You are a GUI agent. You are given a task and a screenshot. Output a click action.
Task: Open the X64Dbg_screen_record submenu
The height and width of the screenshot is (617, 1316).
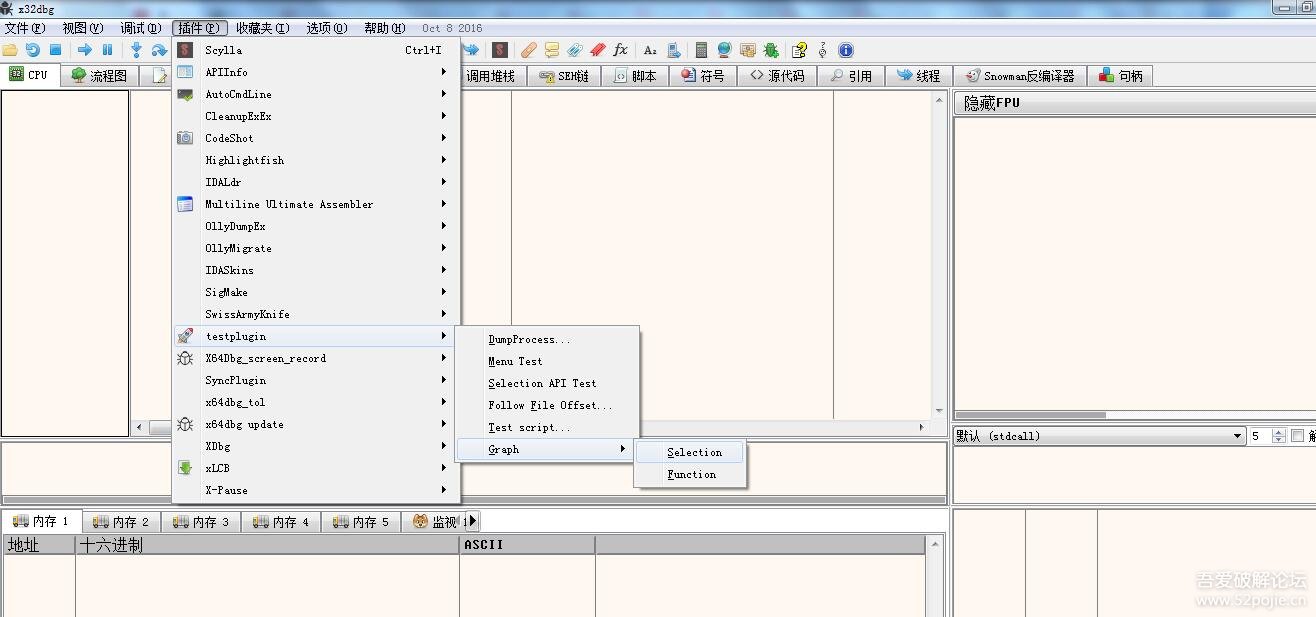pos(316,358)
